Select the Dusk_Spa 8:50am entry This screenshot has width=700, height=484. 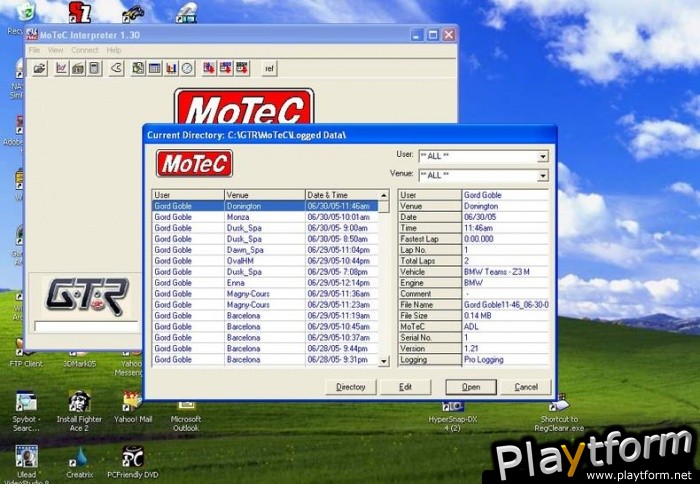point(265,239)
